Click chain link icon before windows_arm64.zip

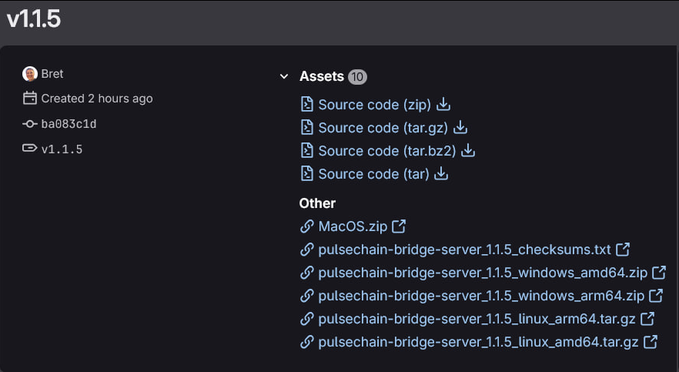click(x=307, y=296)
